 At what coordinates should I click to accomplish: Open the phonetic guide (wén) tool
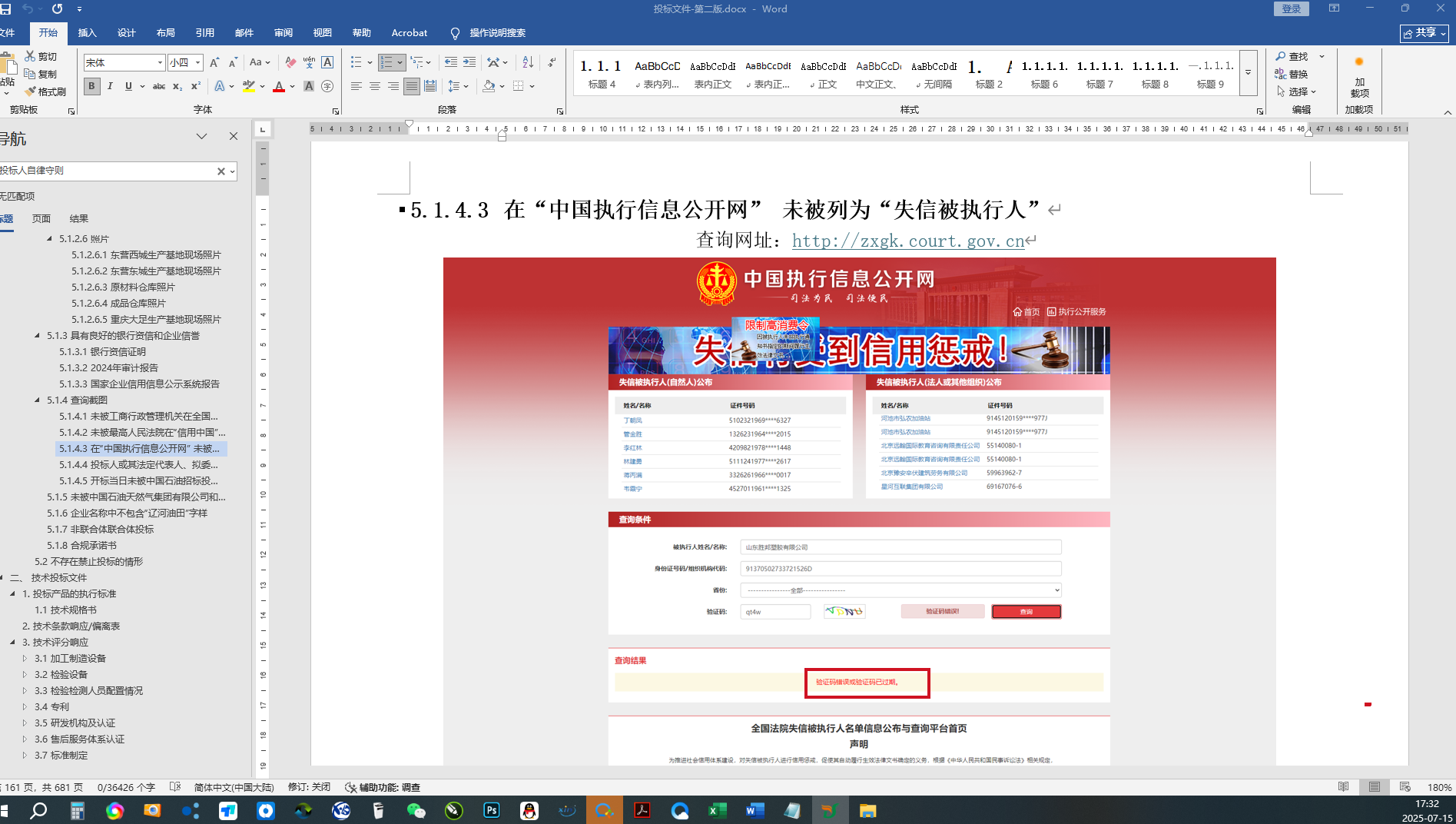(x=309, y=62)
